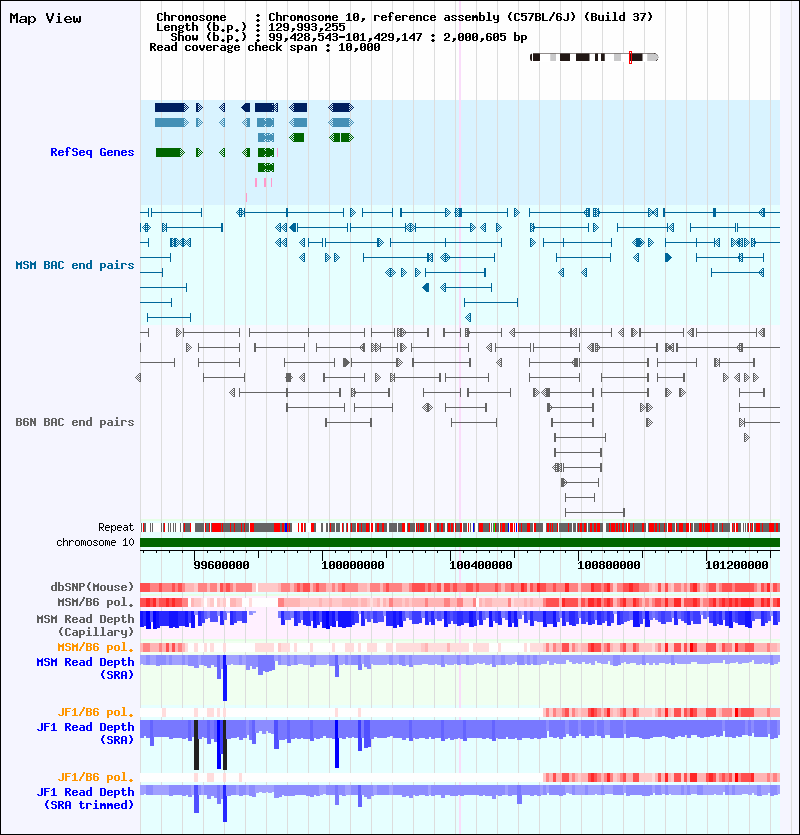Viewport: 800px width, 835px height.
Task: Click the Show (b.p.) range text
Action: [349, 37]
